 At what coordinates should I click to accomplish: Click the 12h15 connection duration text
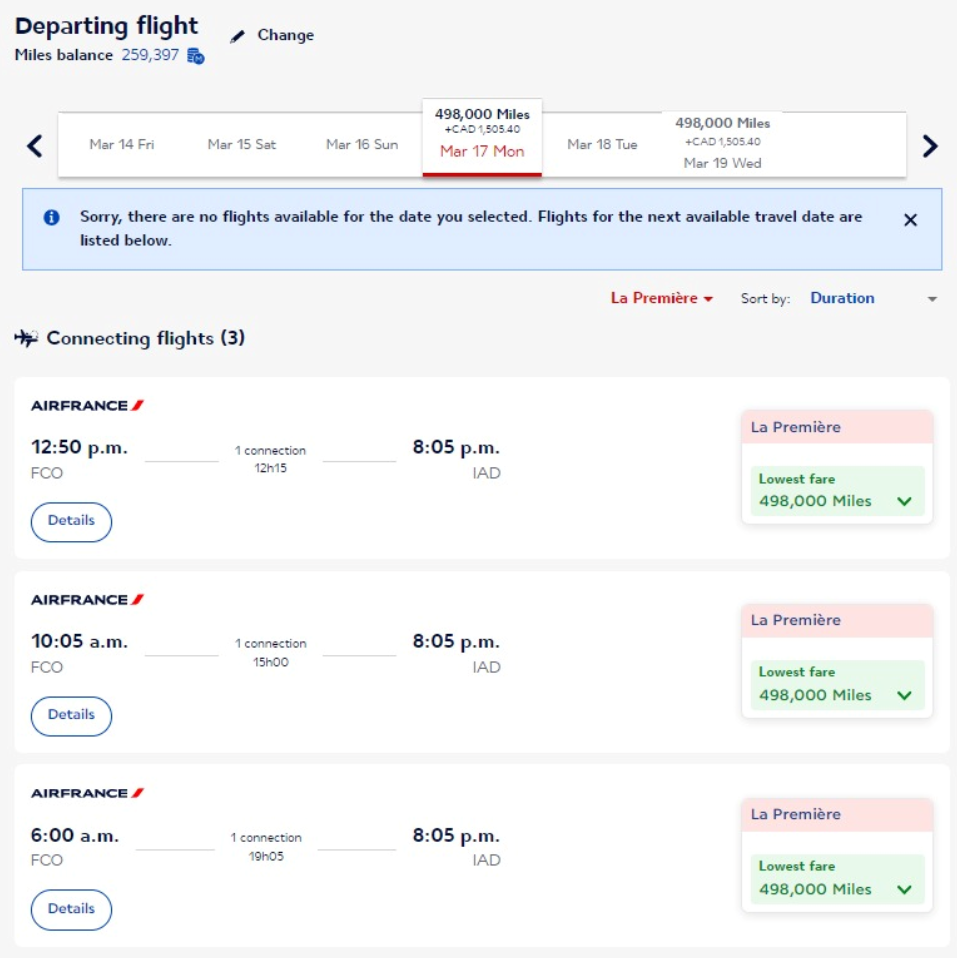[271, 469]
